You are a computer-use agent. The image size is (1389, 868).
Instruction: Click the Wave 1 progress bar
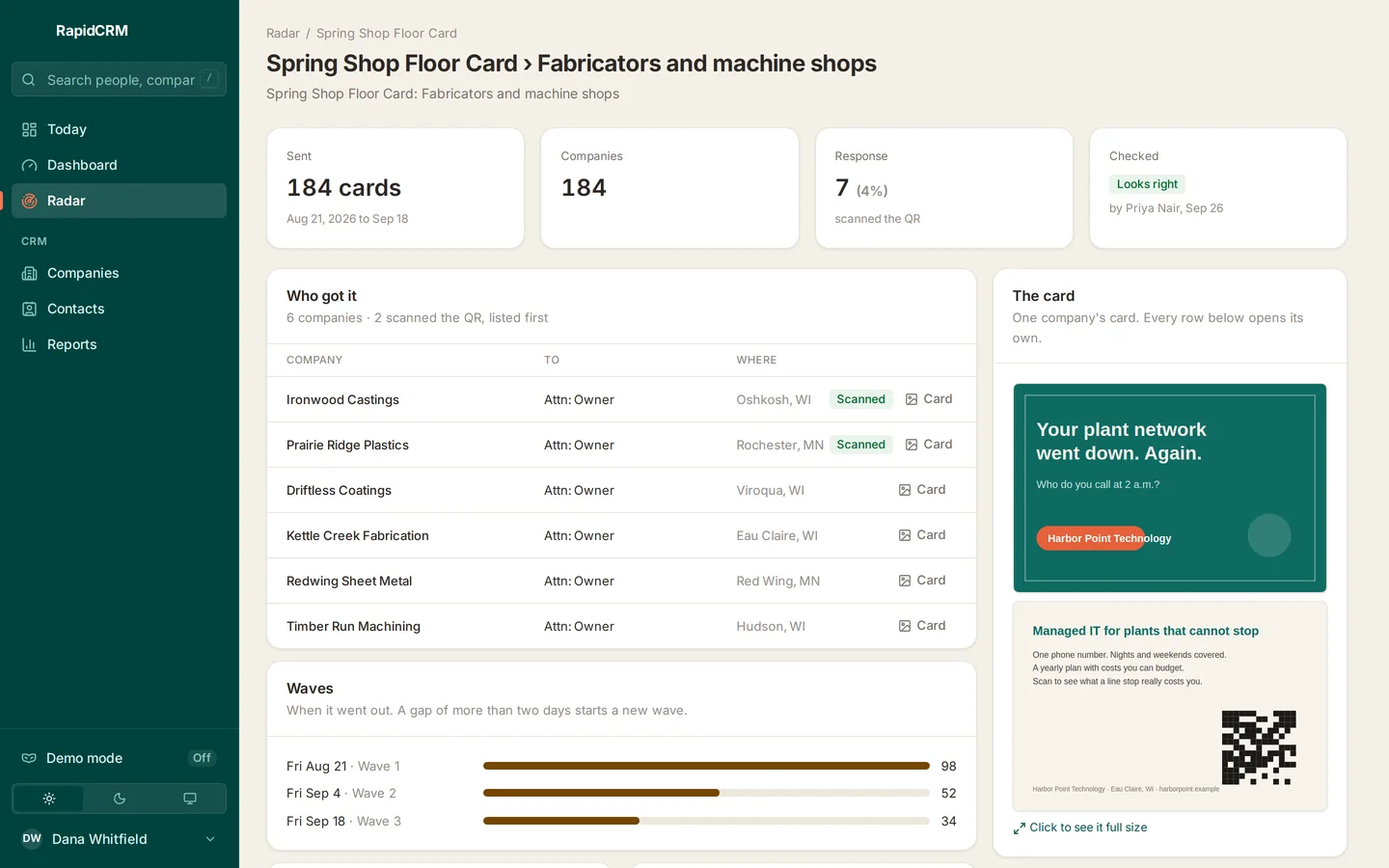(x=706, y=766)
